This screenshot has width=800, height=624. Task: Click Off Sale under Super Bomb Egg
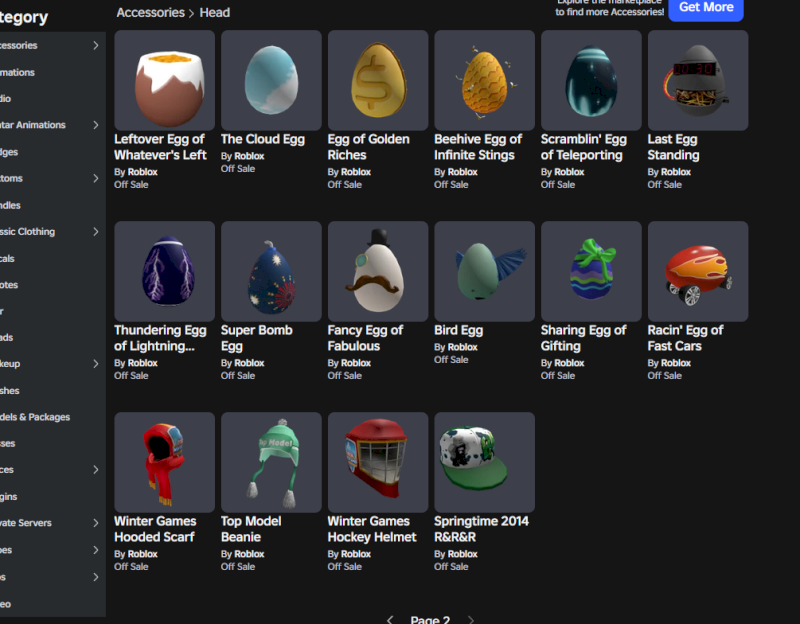(x=238, y=376)
